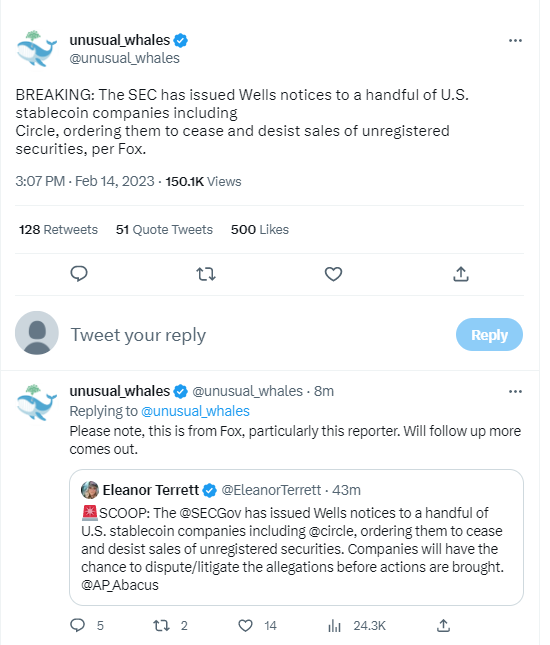Share the main tweet via upload icon
Image resolution: width=550 pixels, height=645 pixels.
pos(461,274)
